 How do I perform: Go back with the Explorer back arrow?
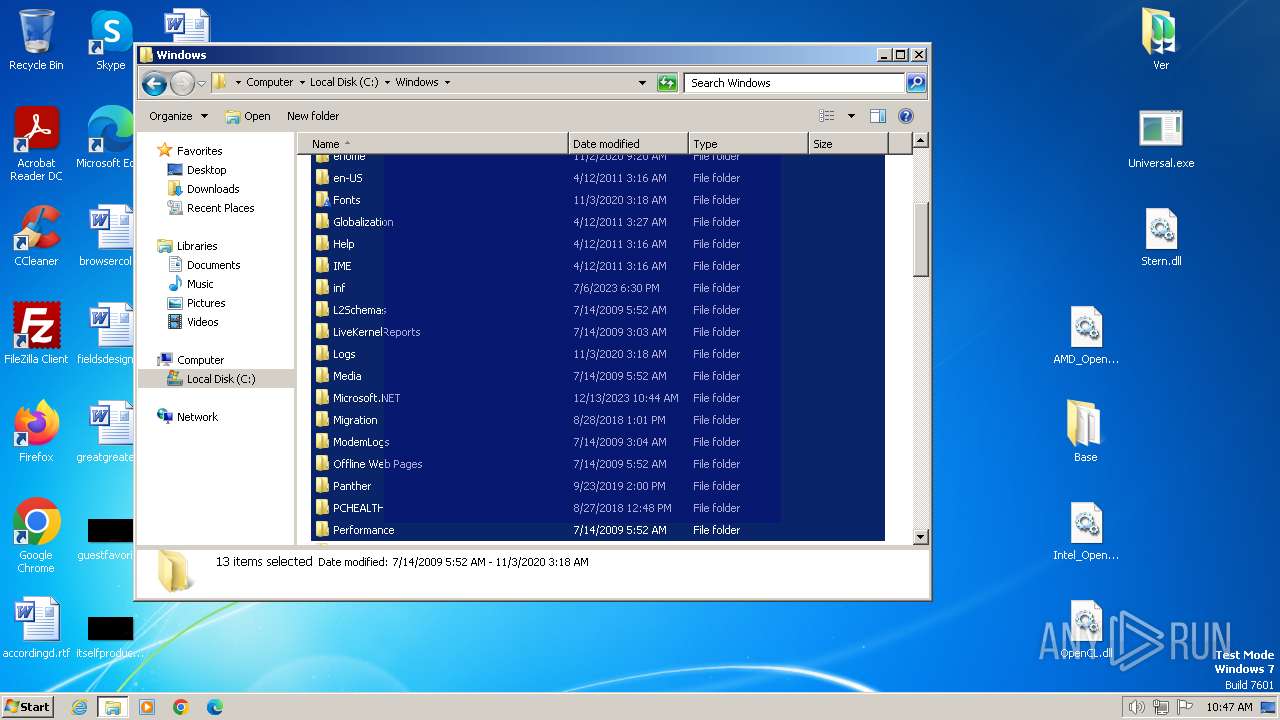154,83
